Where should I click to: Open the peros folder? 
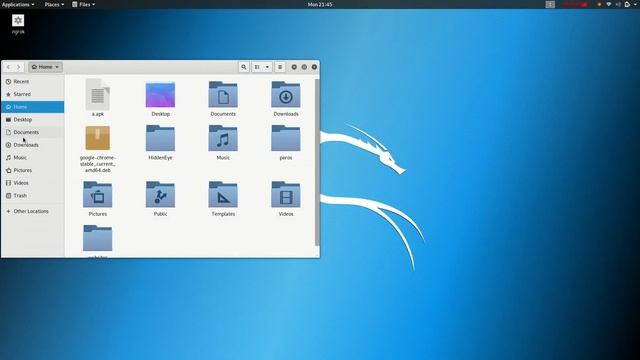[x=286, y=138]
